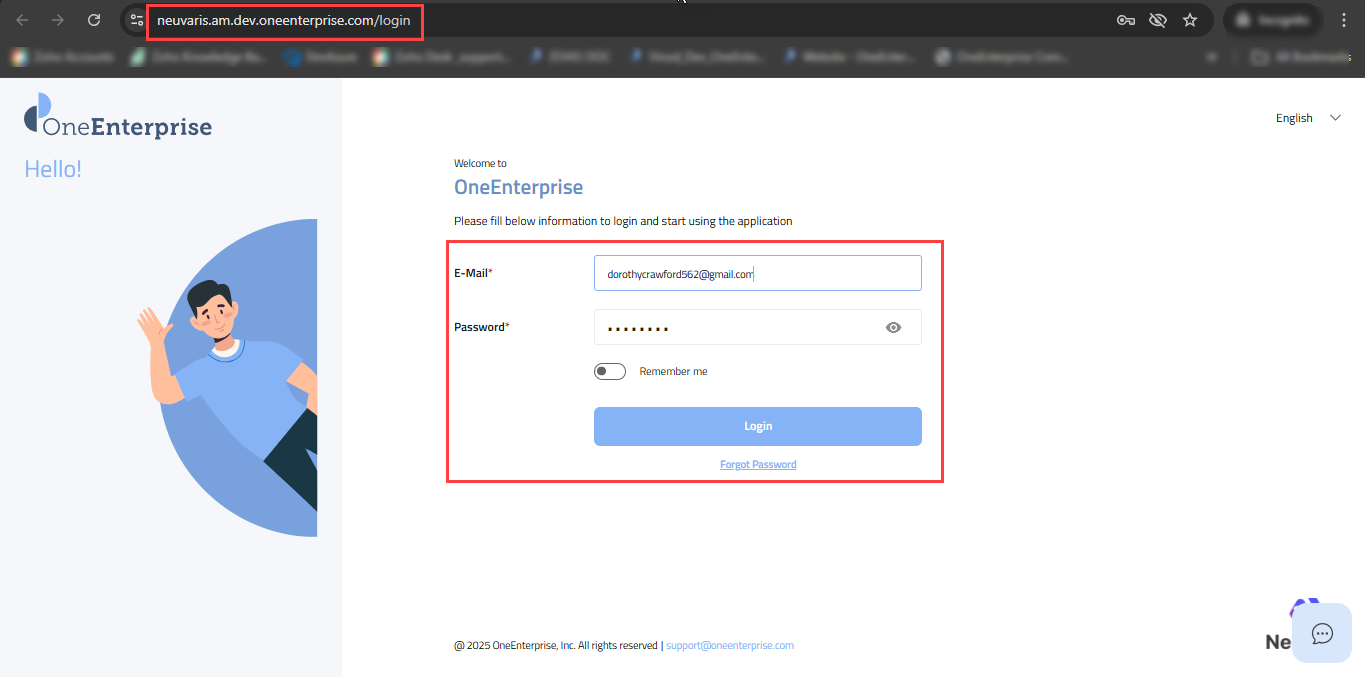
Task: Open the password manager key icon
Action: click(1125, 20)
